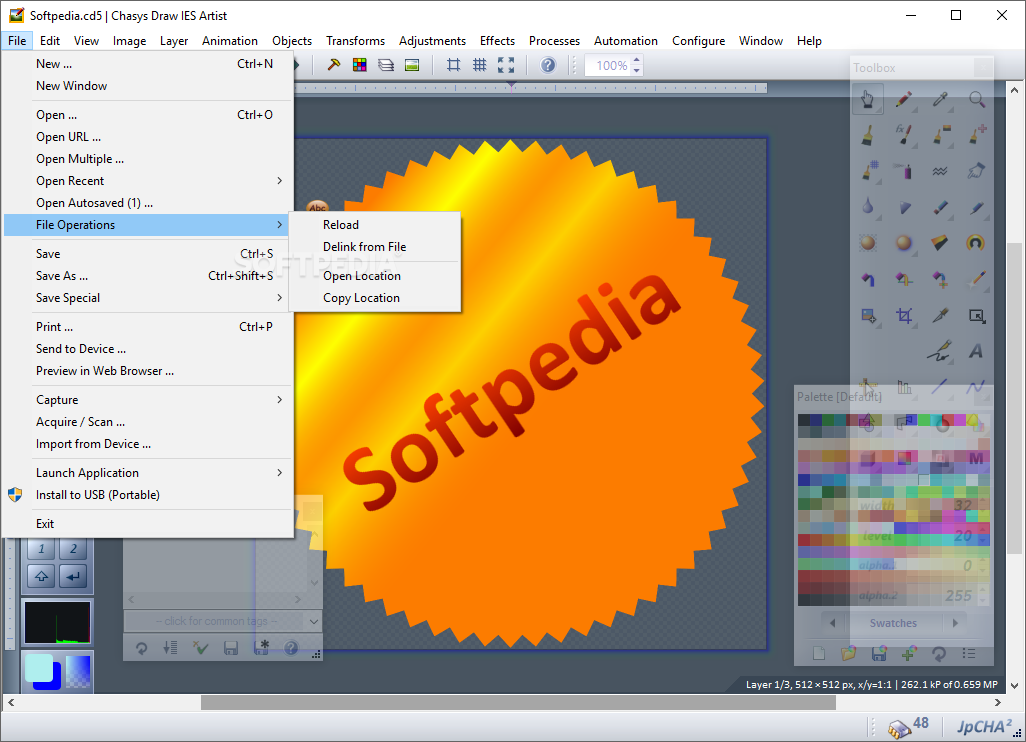Increase the zoom percentage stepper

637,60
